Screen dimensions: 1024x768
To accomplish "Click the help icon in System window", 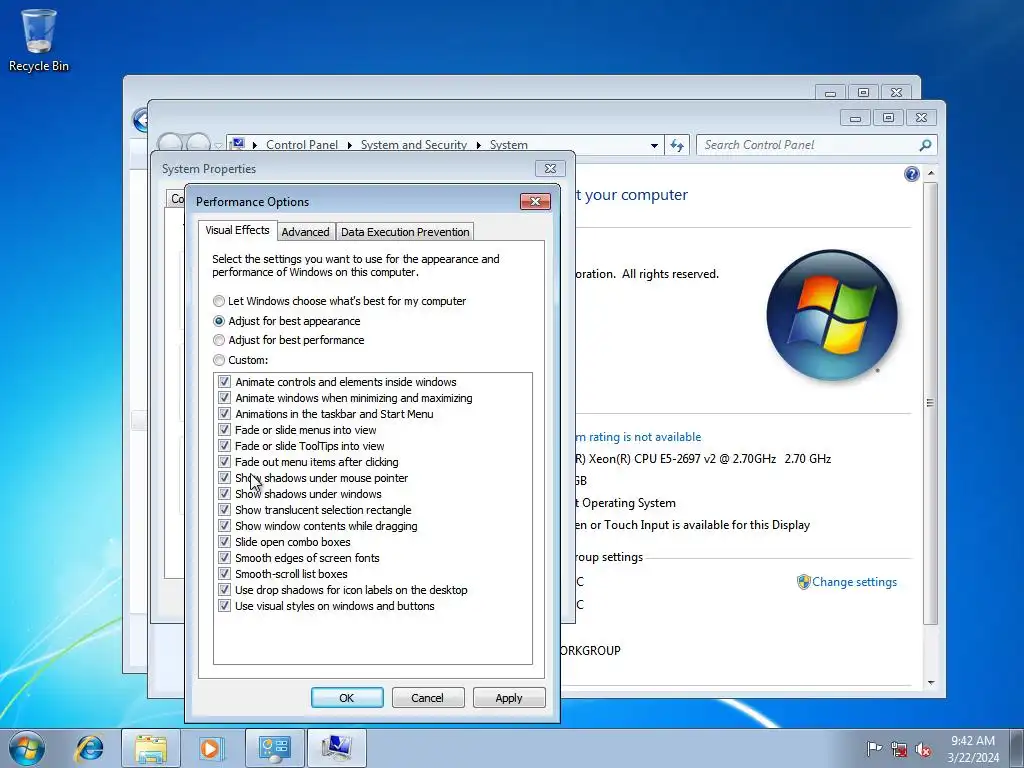I will [912, 174].
